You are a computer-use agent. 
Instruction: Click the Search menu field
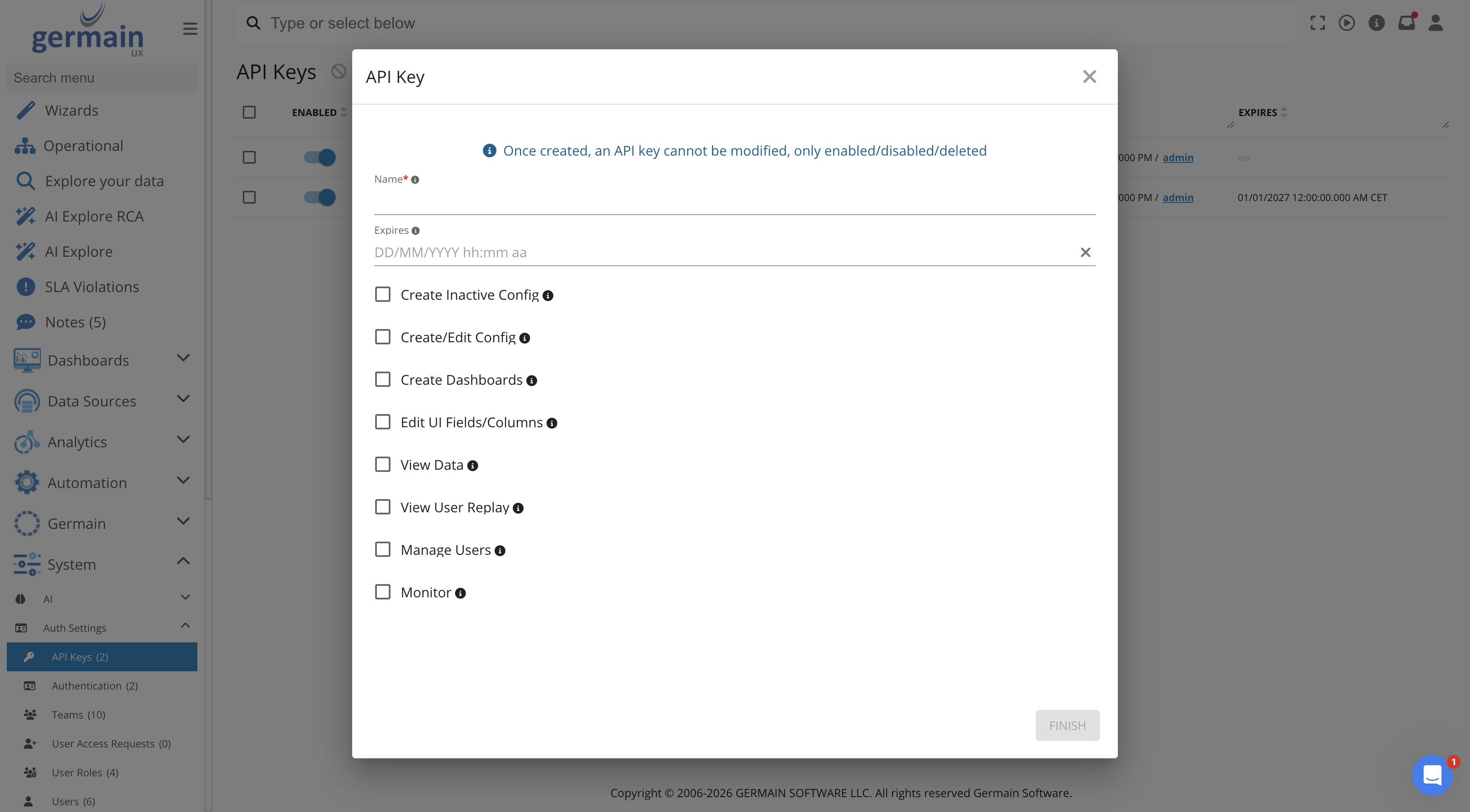pos(102,77)
